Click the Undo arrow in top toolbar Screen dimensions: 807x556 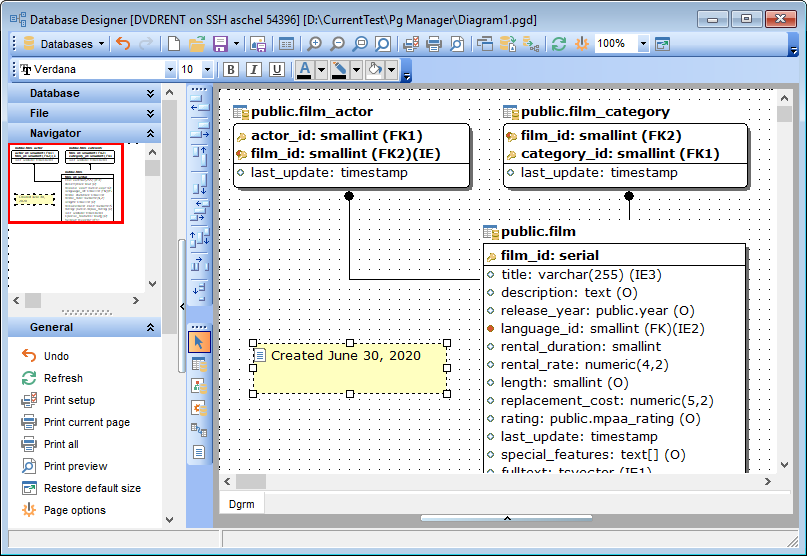coord(123,44)
